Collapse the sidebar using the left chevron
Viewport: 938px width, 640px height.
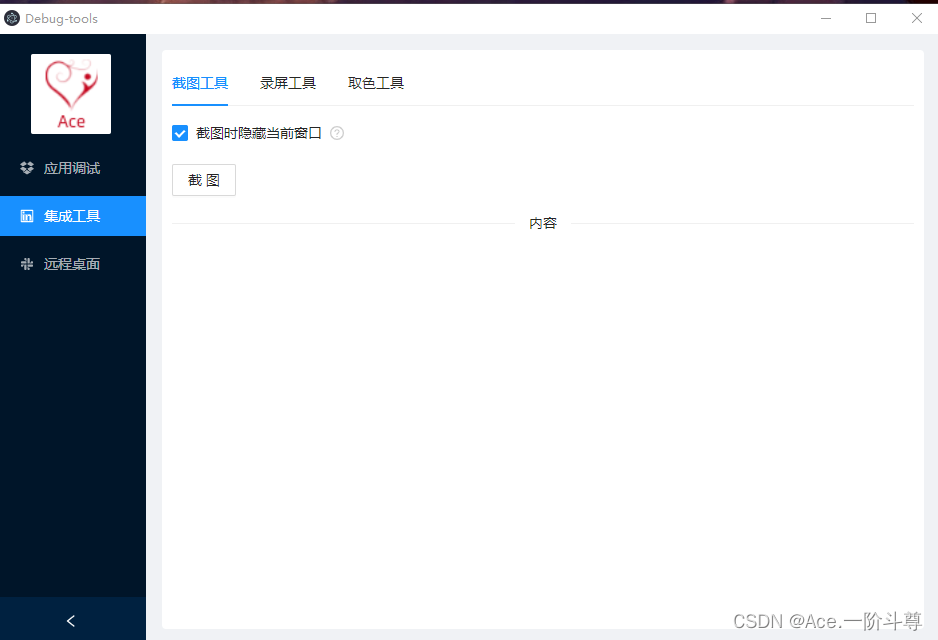tap(70, 620)
